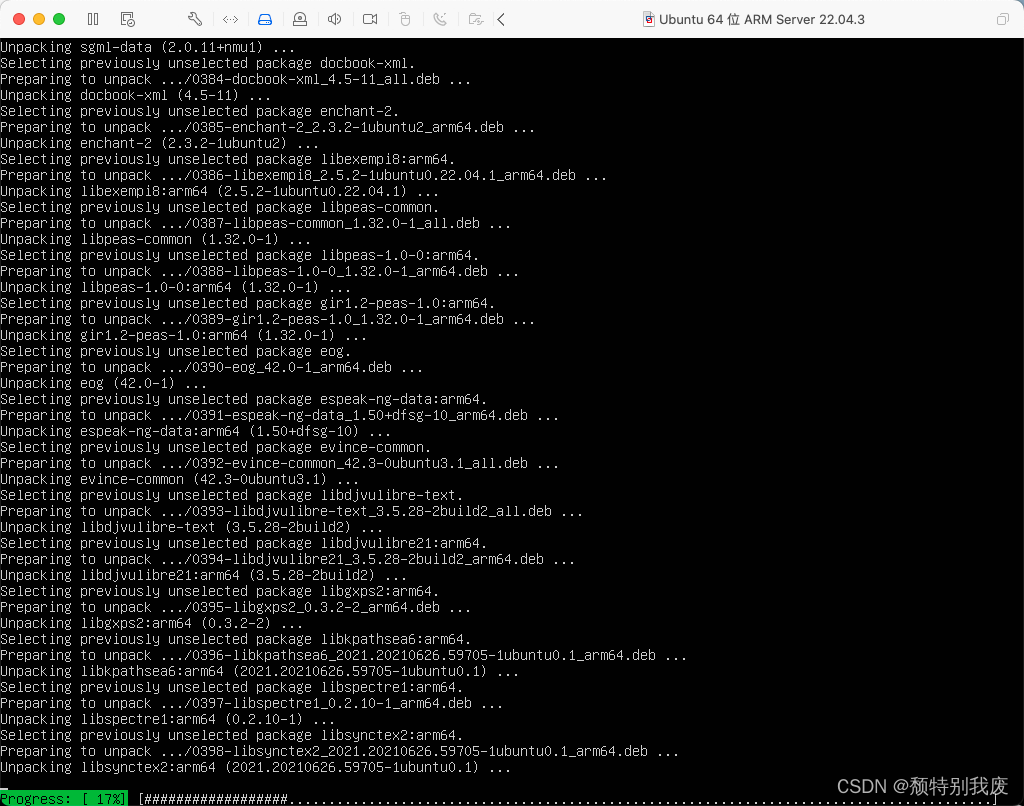Close the VM window with the red button
1024x806 pixels.
[19, 19]
